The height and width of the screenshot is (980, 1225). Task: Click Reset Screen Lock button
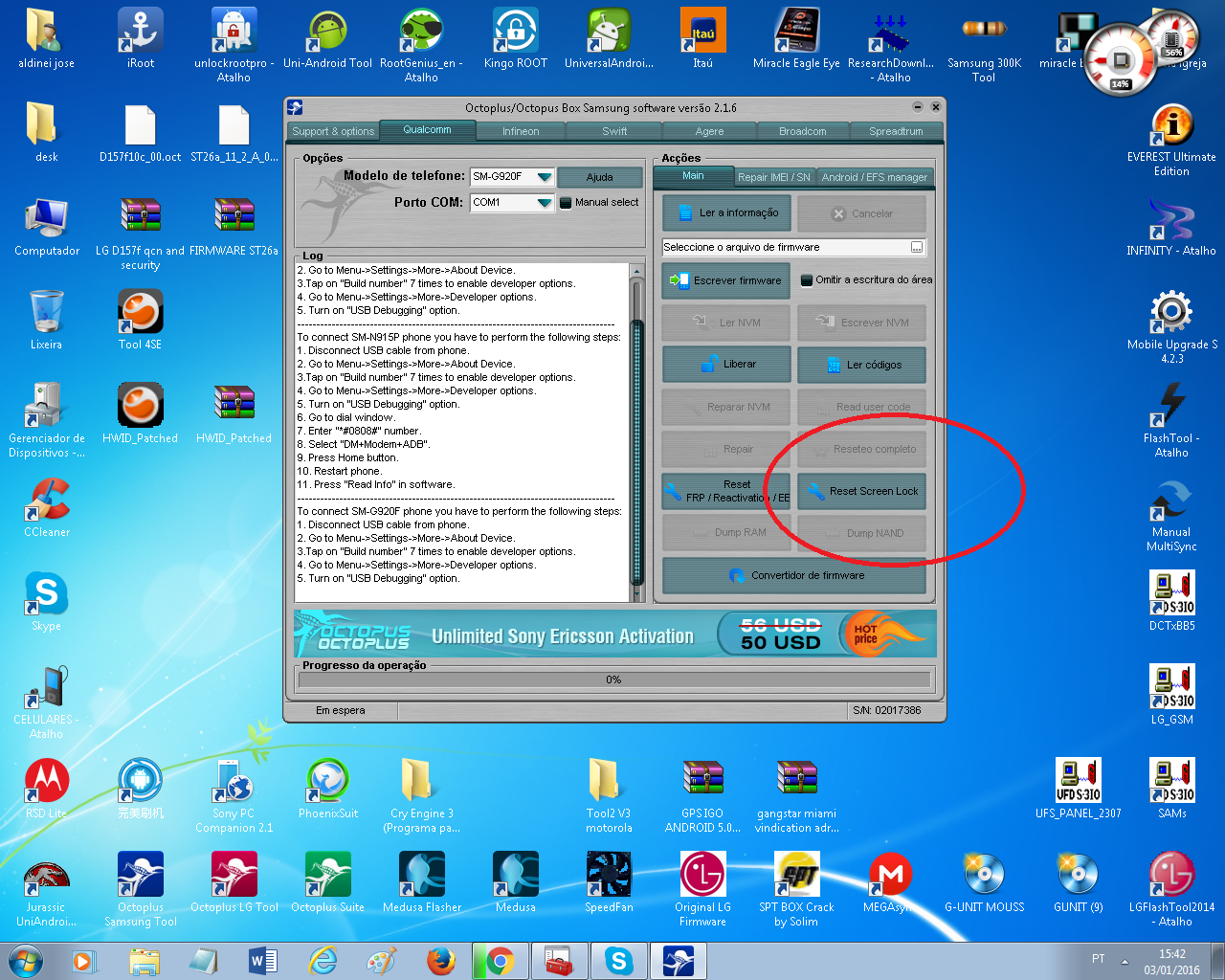[862, 491]
